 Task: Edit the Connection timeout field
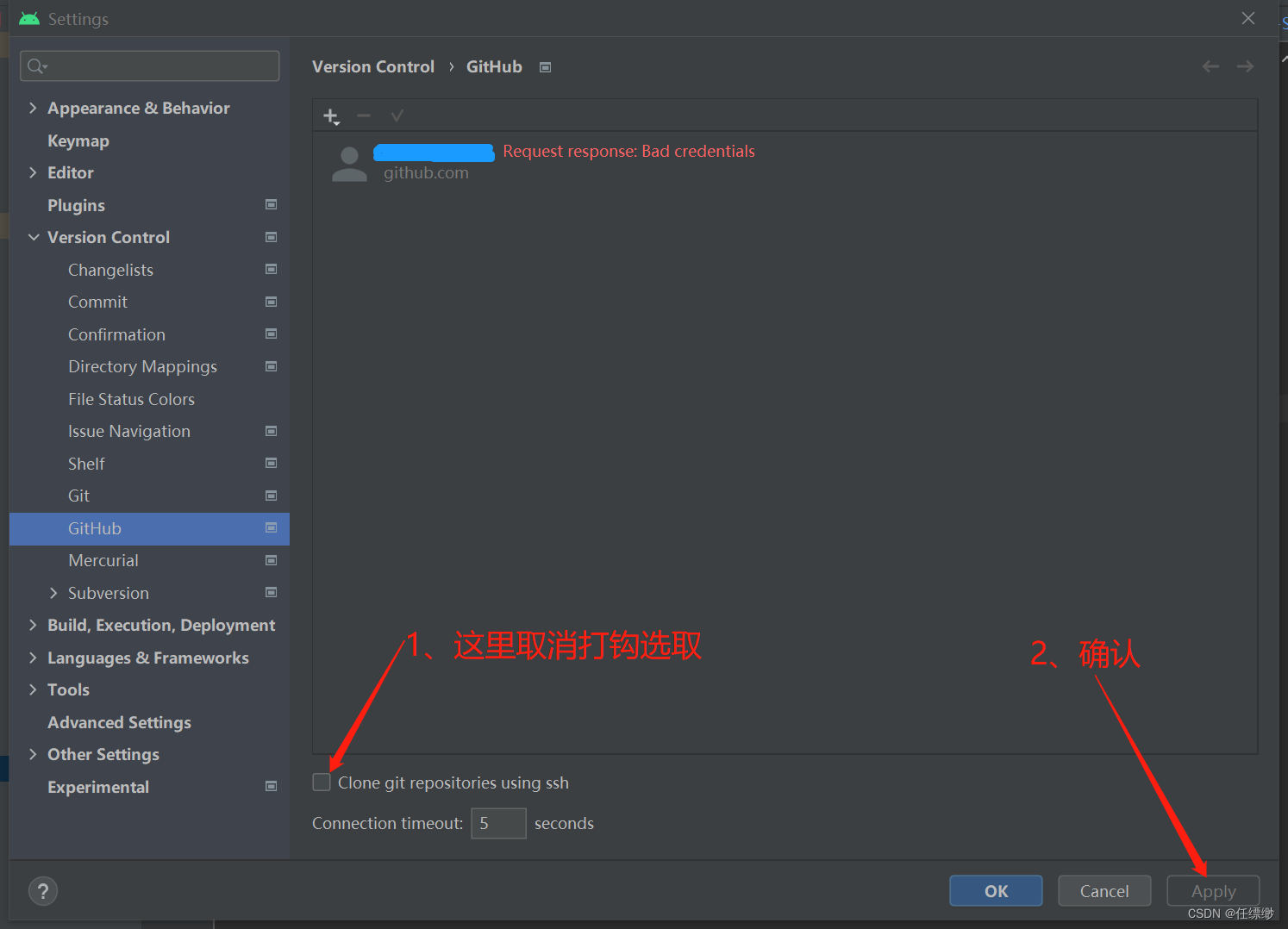tap(498, 823)
